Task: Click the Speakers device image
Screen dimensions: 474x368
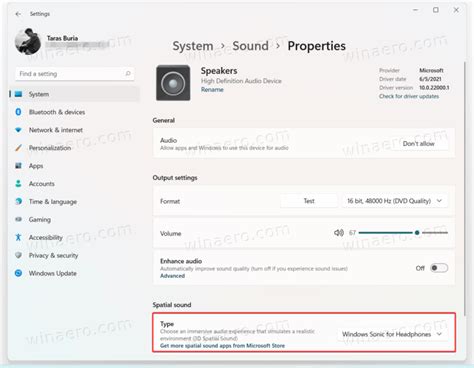Action: tap(173, 83)
